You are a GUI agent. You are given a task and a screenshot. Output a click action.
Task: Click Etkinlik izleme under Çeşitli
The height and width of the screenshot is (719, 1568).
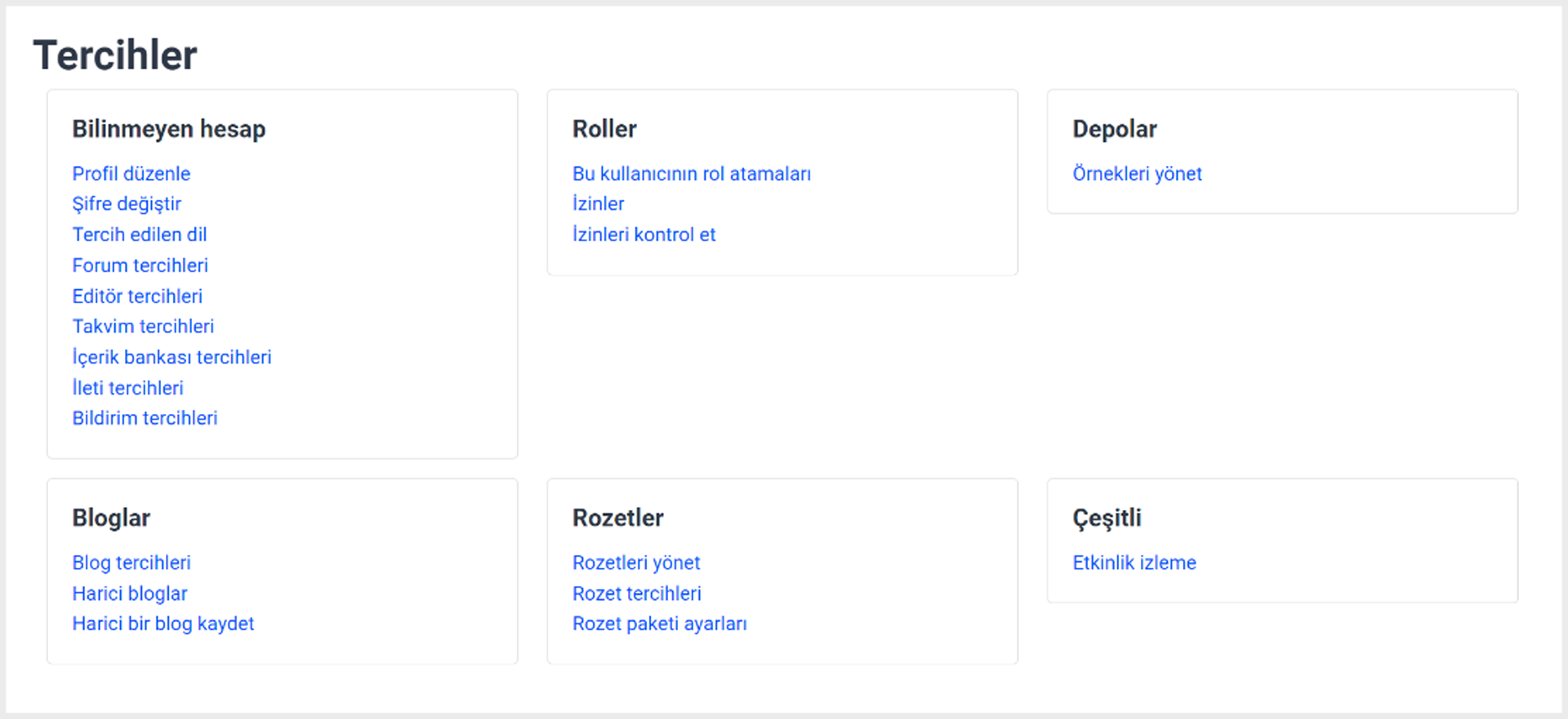tap(1134, 562)
